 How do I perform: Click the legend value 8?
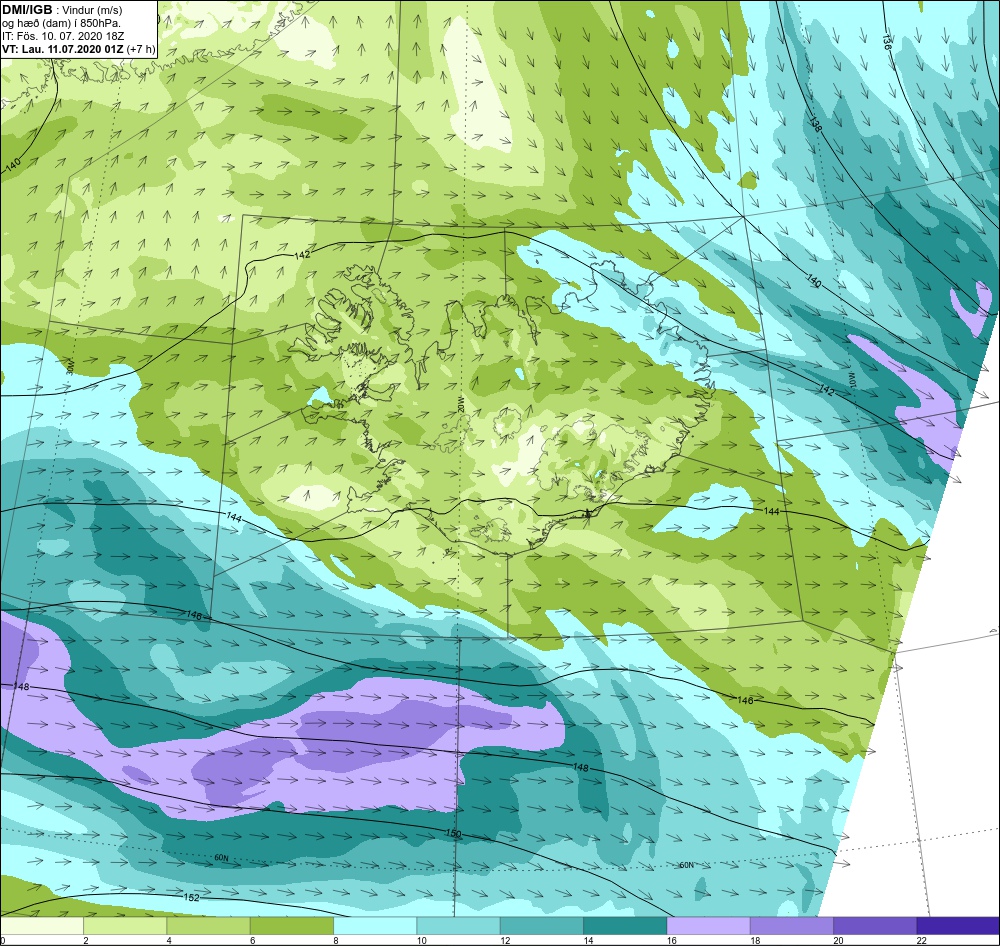[335, 940]
